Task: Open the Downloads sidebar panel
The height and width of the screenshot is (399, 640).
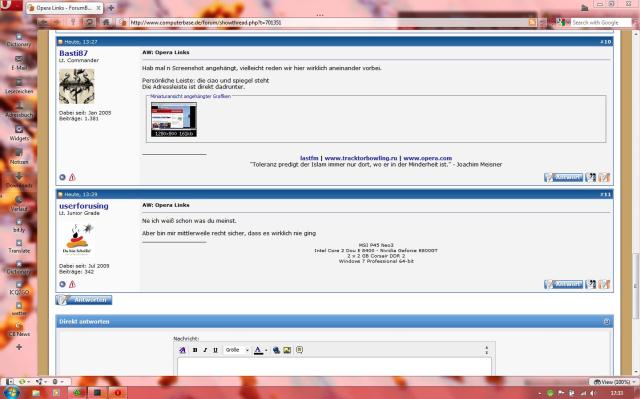Action: click(19, 181)
